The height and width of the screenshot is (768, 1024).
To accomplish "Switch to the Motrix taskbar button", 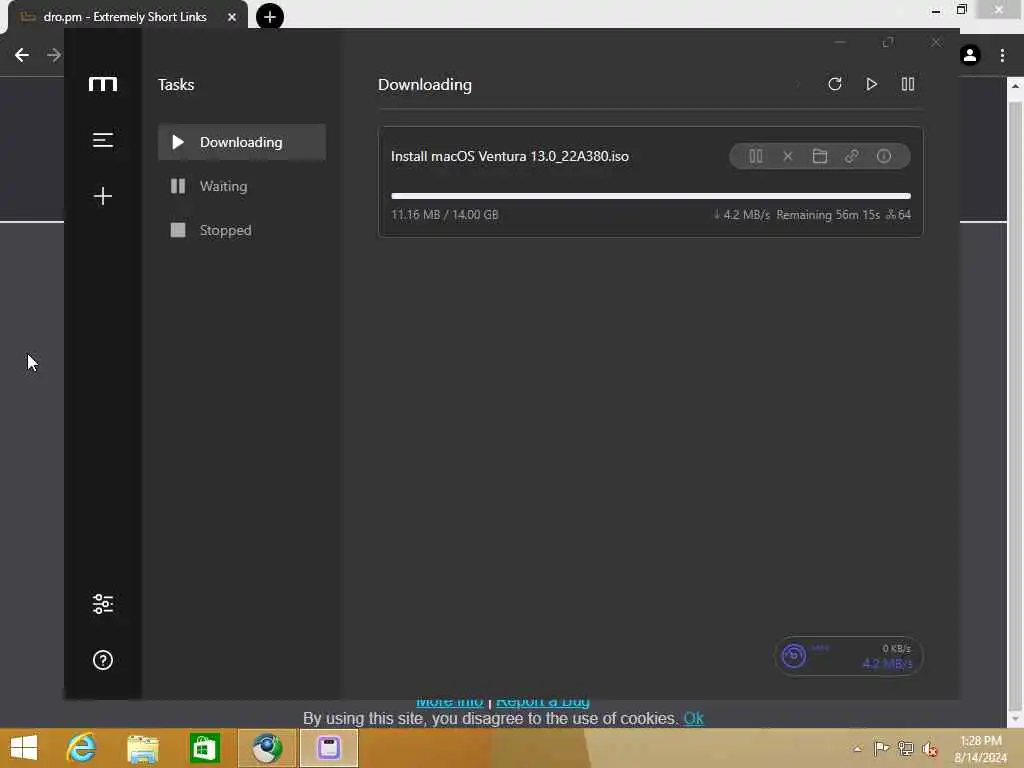I will pyautogui.click(x=329, y=748).
